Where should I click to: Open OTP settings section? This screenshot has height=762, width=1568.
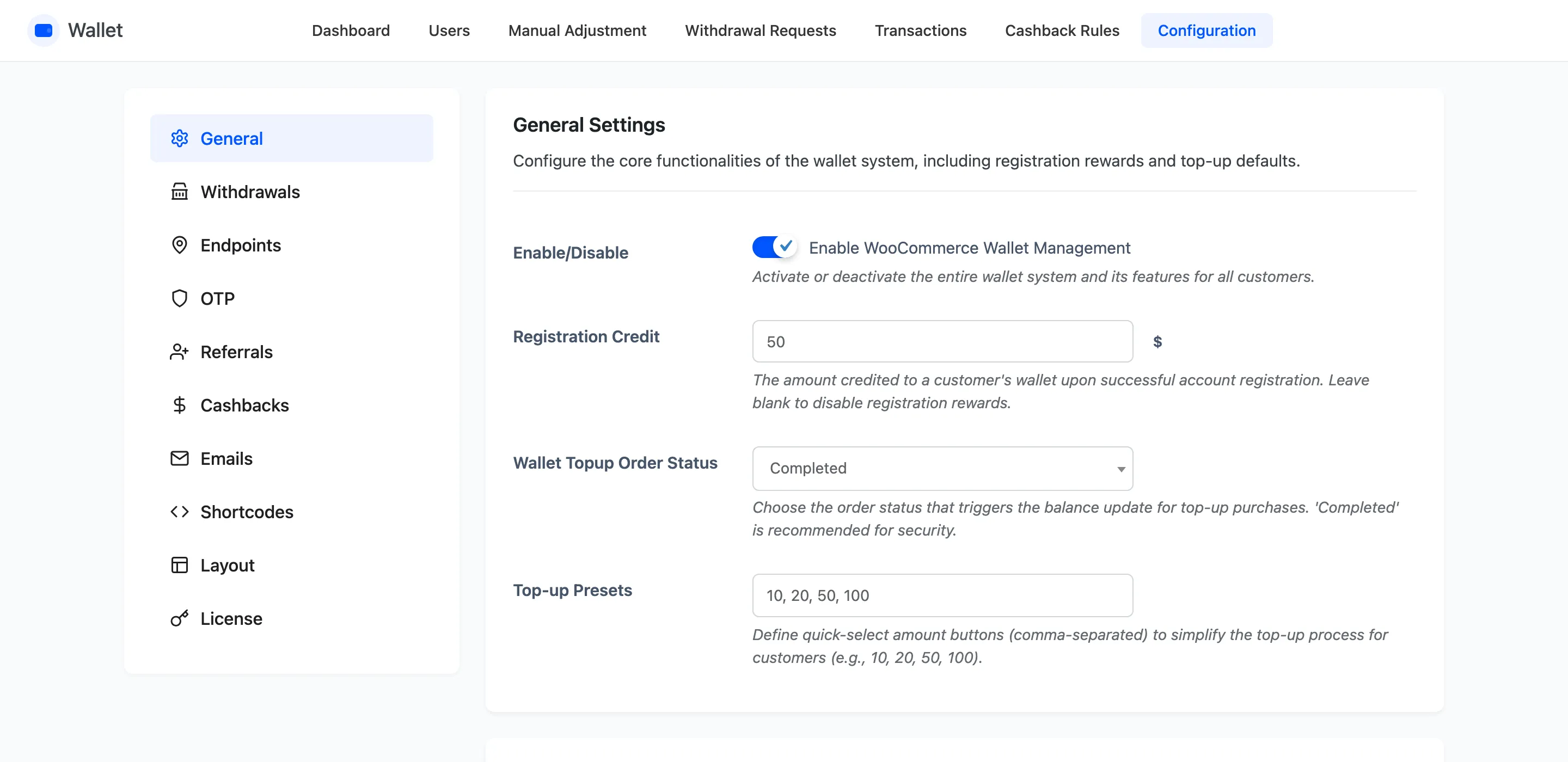point(292,298)
